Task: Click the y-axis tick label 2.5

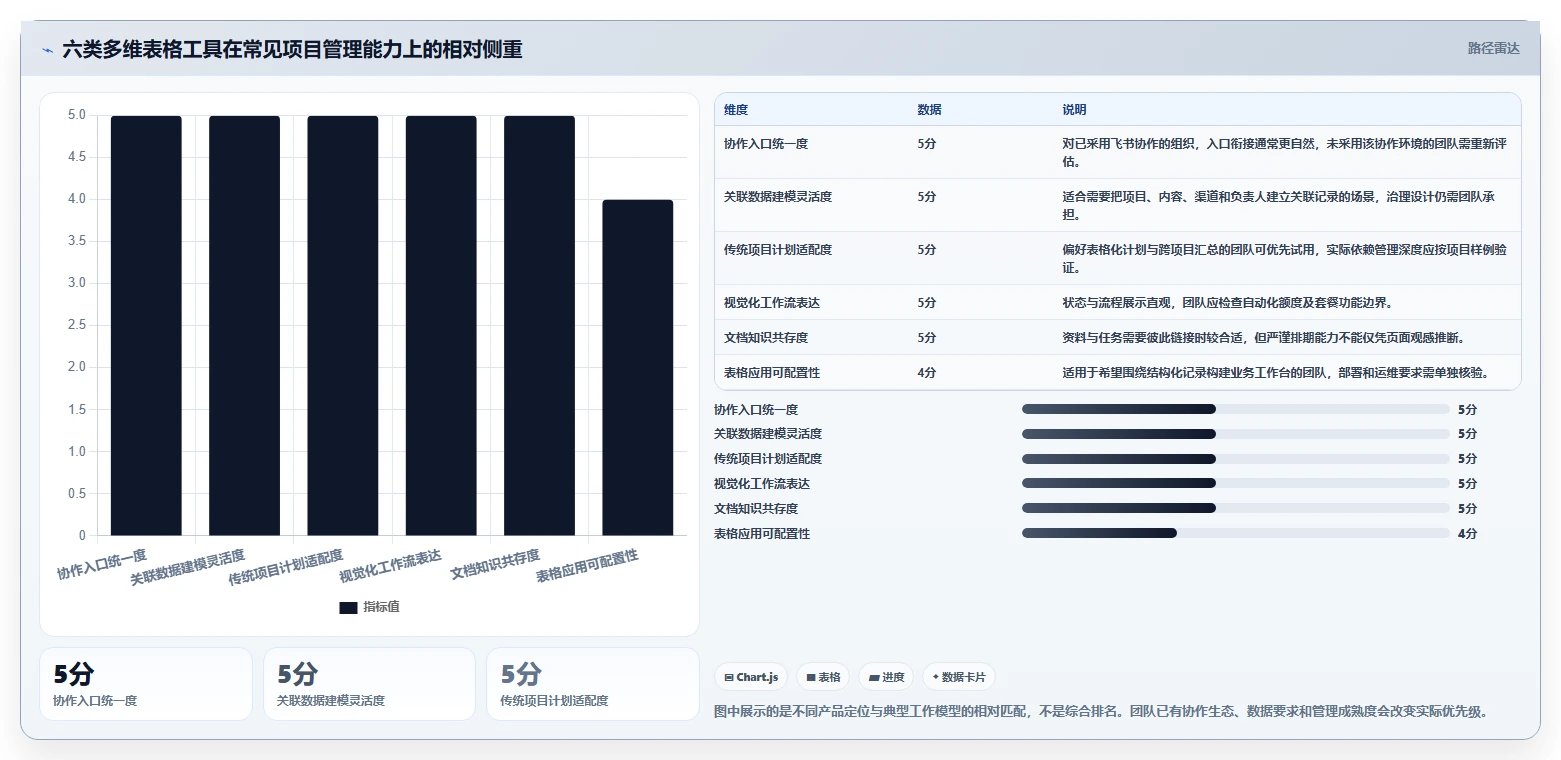Action: point(76,325)
